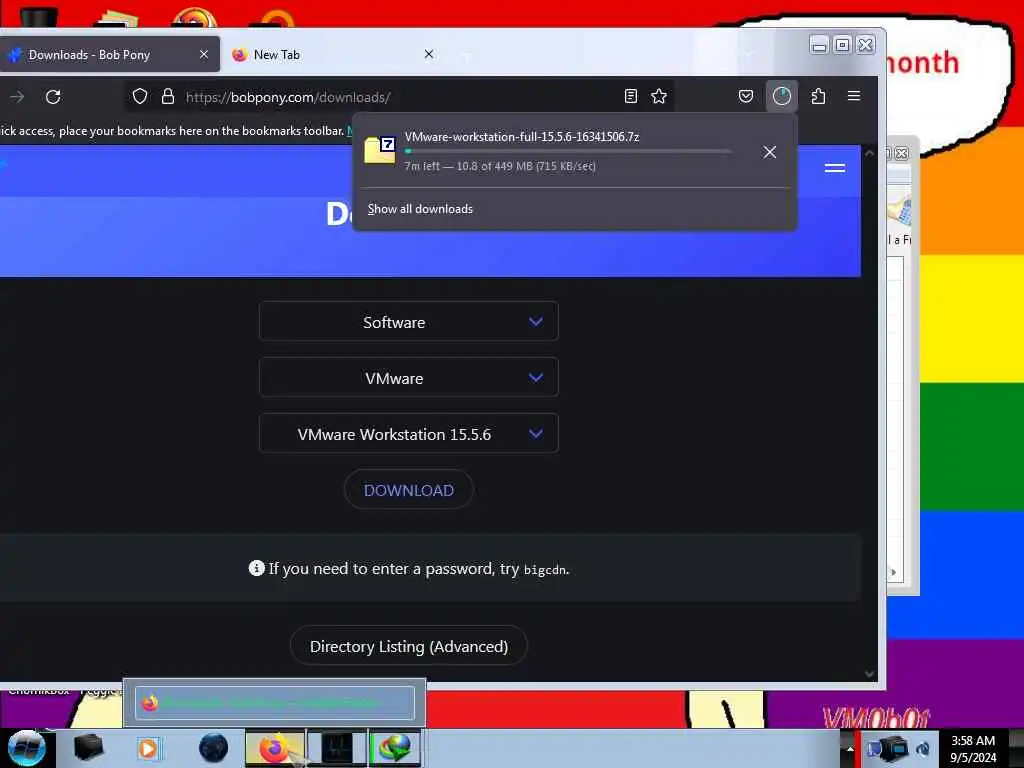
Task: Click the bobpony.com address bar
Action: click(398, 97)
